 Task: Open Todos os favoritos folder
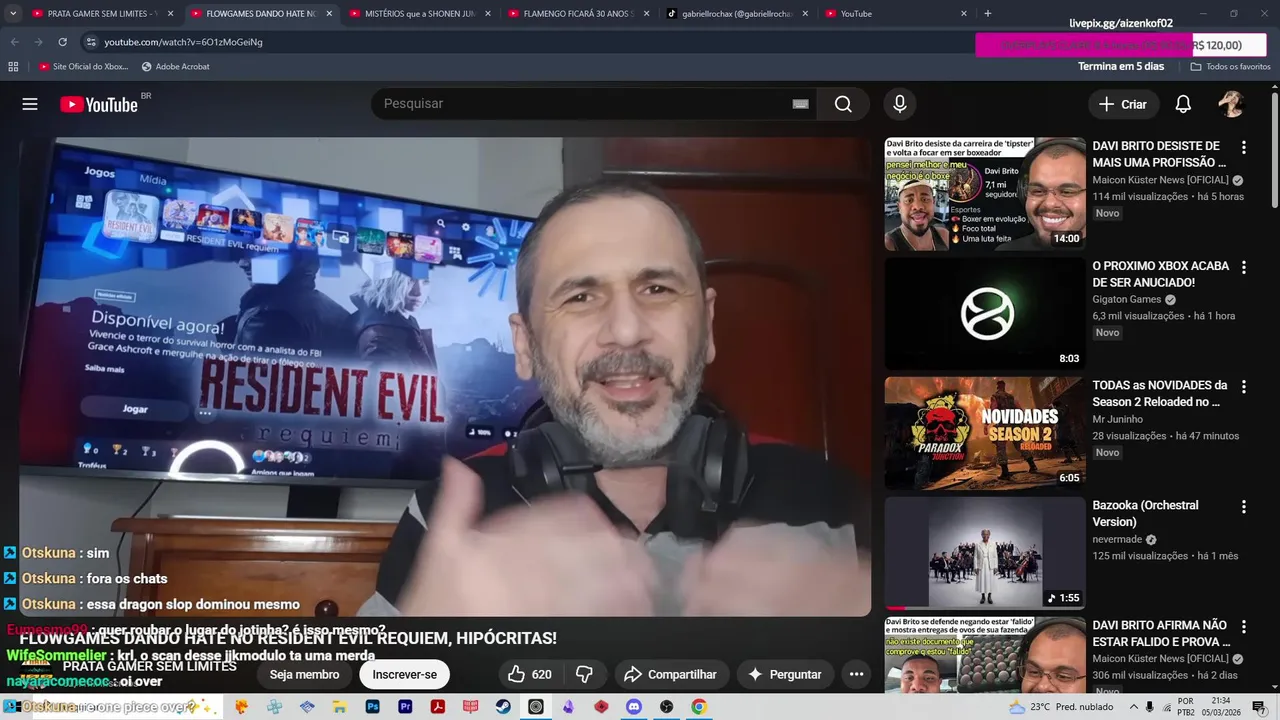(x=1231, y=67)
